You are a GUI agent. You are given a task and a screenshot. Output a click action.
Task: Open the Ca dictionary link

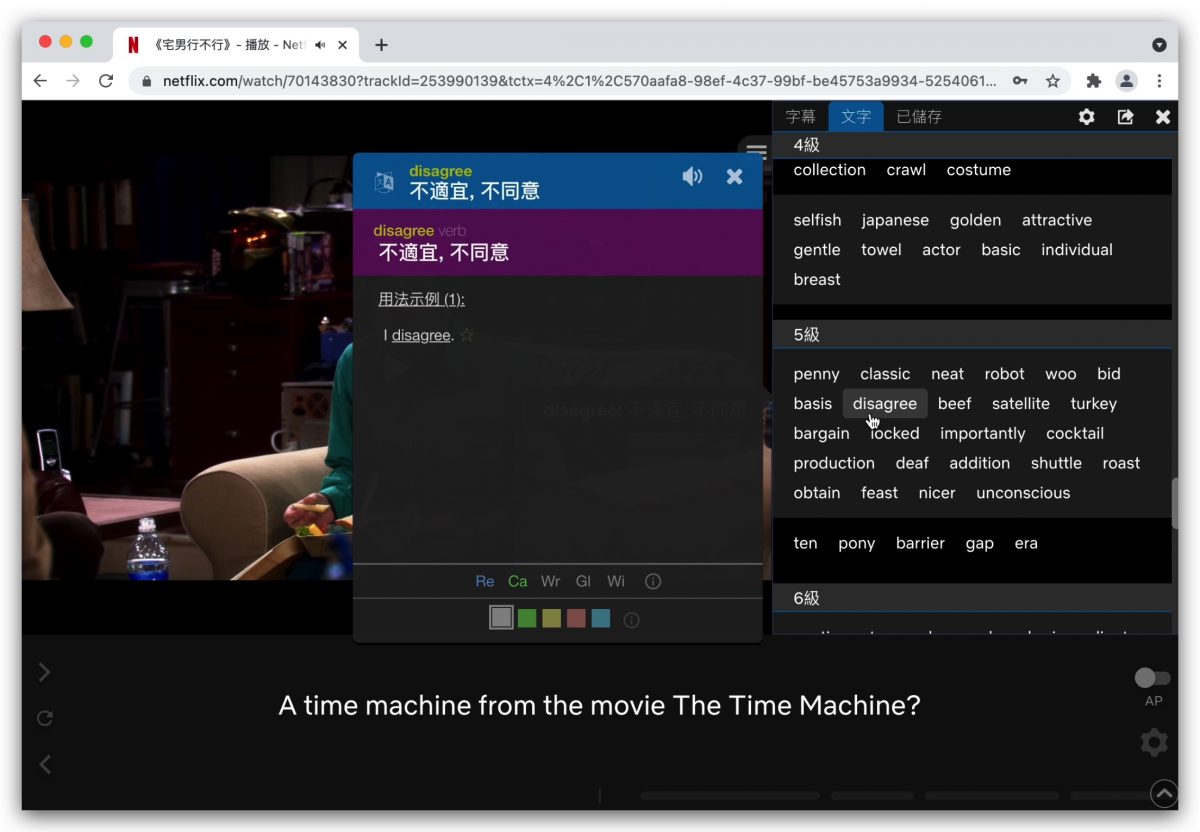click(x=518, y=581)
